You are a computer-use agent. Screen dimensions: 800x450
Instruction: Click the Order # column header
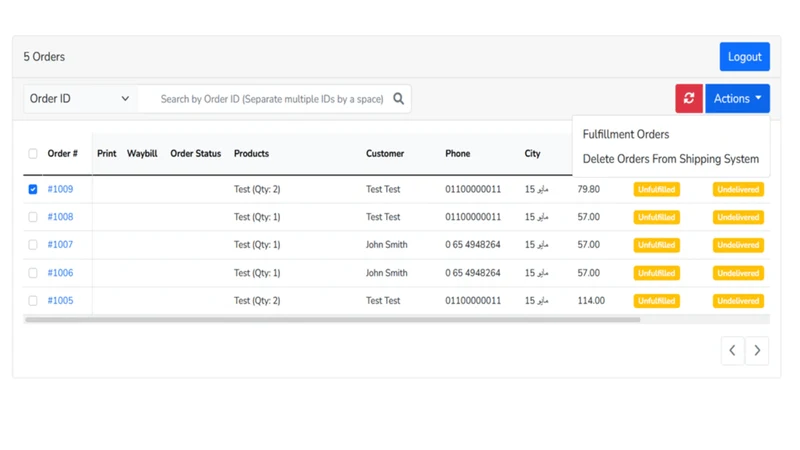(x=62, y=154)
